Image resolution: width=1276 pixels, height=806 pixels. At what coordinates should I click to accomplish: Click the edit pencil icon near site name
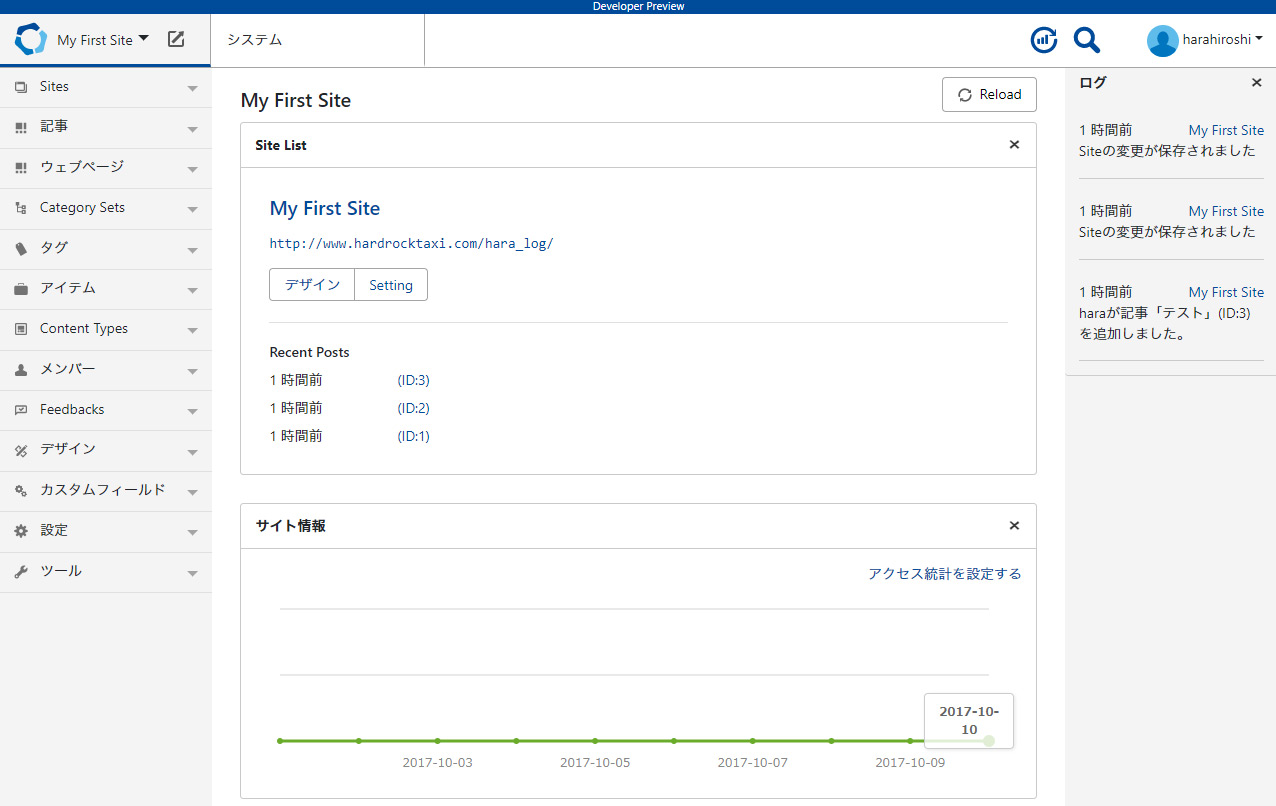click(176, 39)
